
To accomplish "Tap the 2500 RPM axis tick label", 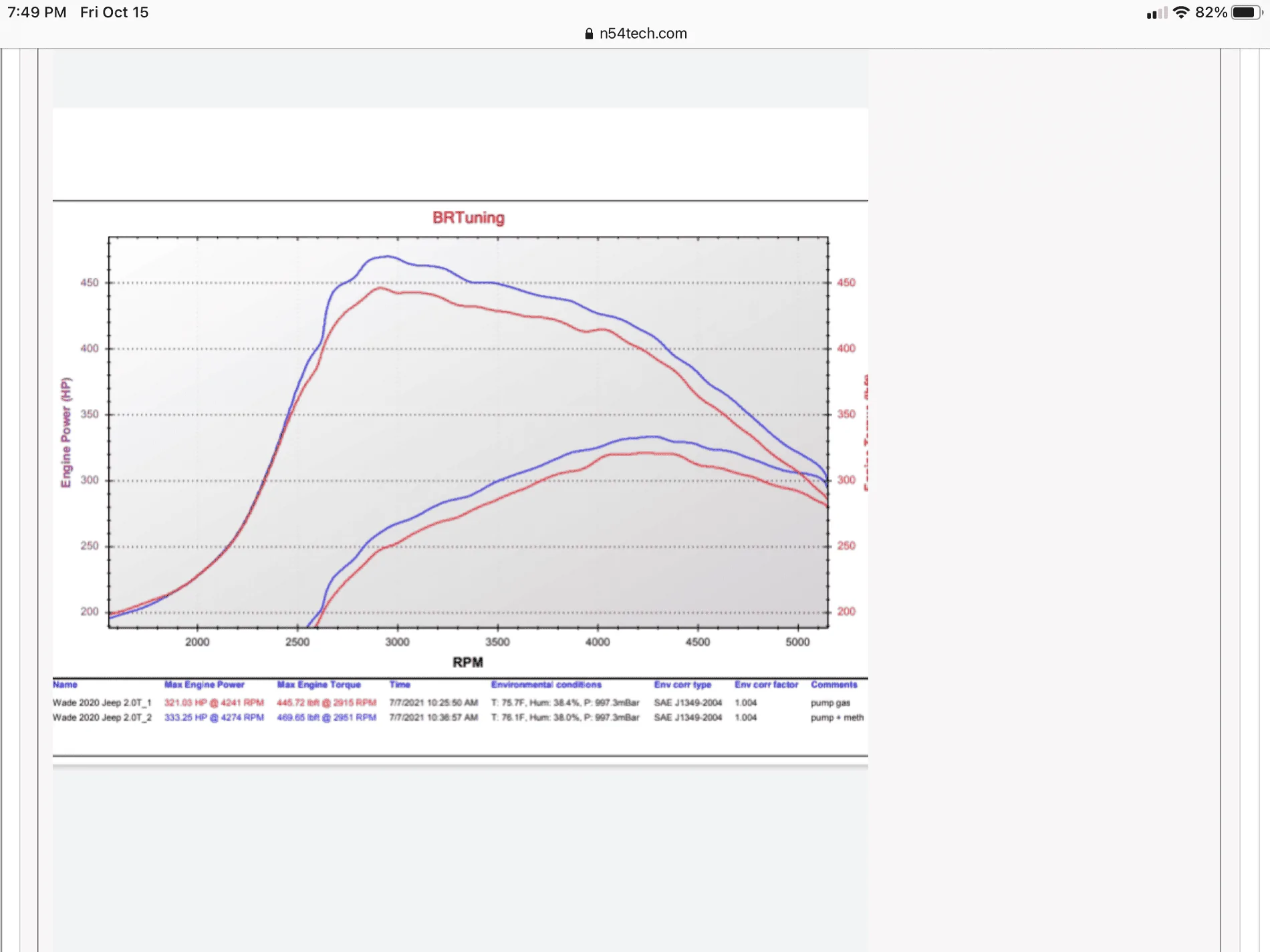I will point(297,642).
